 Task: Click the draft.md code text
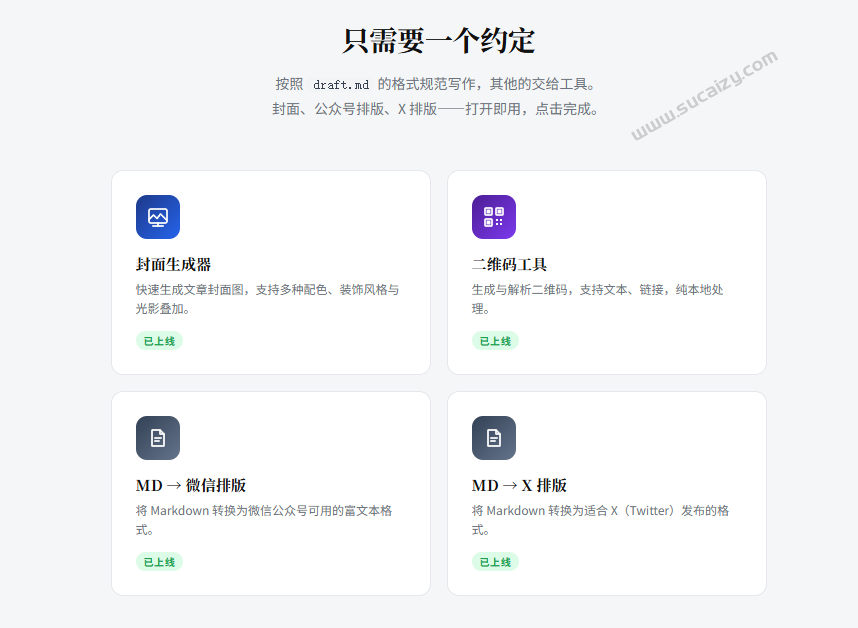click(341, 85)
